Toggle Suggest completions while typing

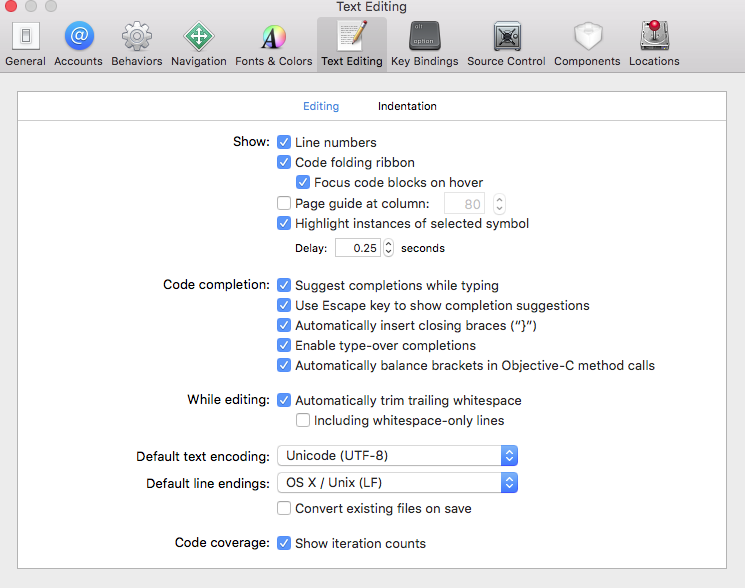(x=284, y=285)
